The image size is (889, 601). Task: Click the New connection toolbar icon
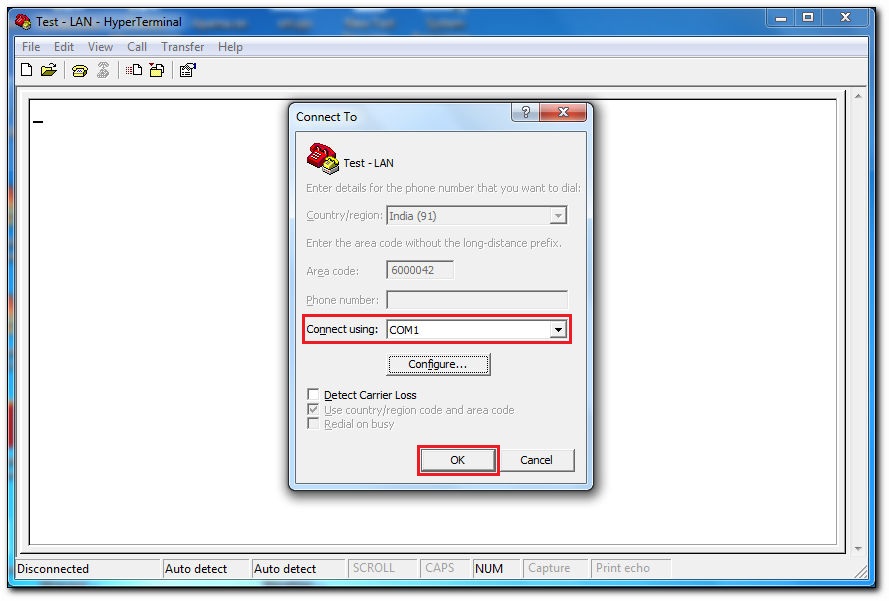pyautogui.click(x=26, y=70)
